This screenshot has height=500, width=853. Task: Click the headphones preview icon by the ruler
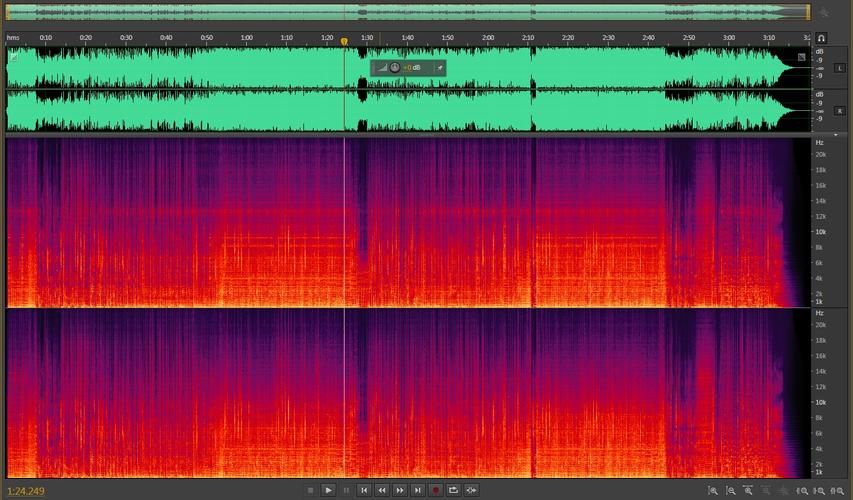[x=821, y=38]
